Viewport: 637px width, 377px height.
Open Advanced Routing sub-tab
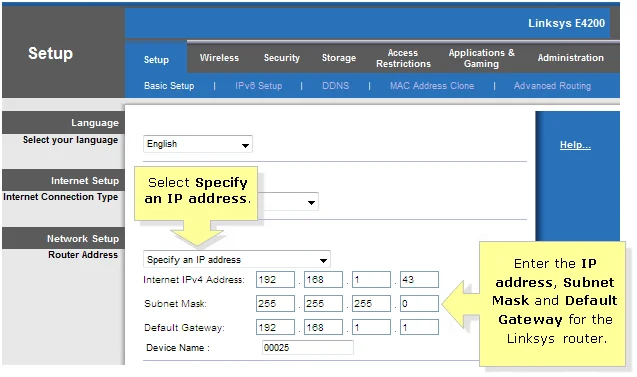pos(552,86)
